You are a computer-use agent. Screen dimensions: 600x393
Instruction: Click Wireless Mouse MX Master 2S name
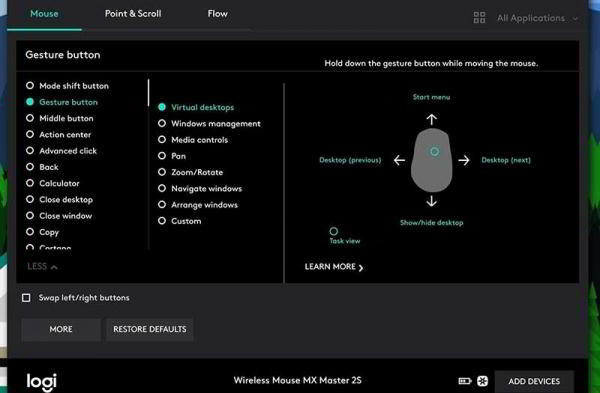(x=297, y=380)
